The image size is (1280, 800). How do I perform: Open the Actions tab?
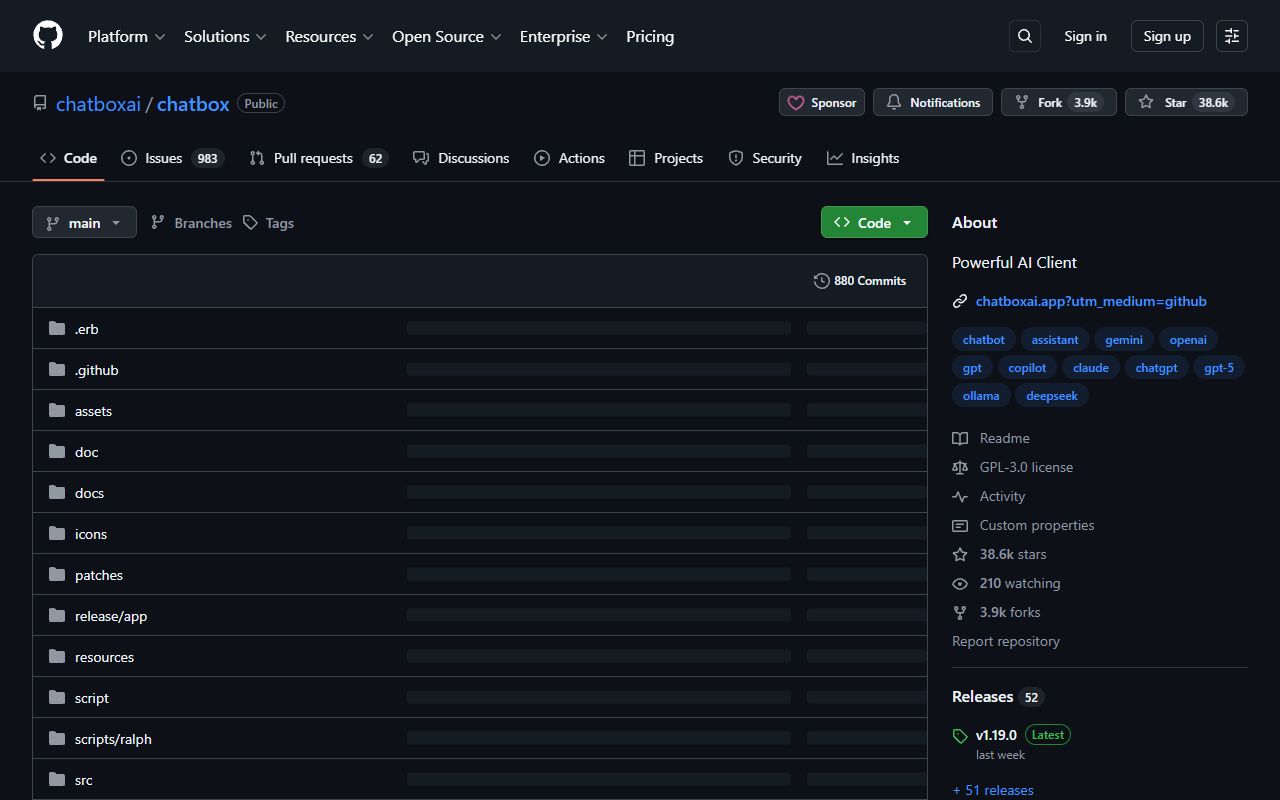(581, 157)
